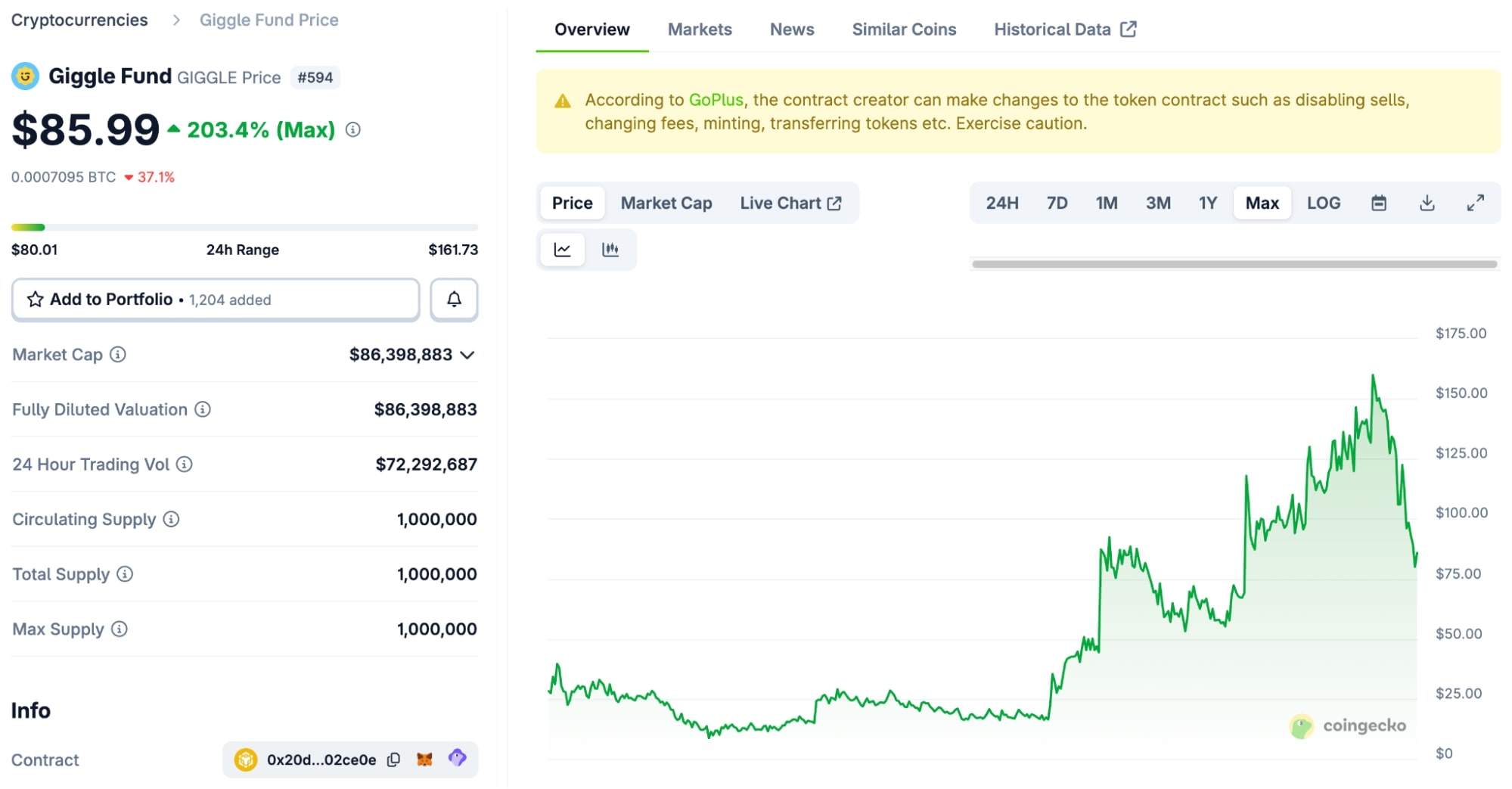1512x789 pixels.
Task: Toggle the LOG scale option
Action: click(1323, 203)
